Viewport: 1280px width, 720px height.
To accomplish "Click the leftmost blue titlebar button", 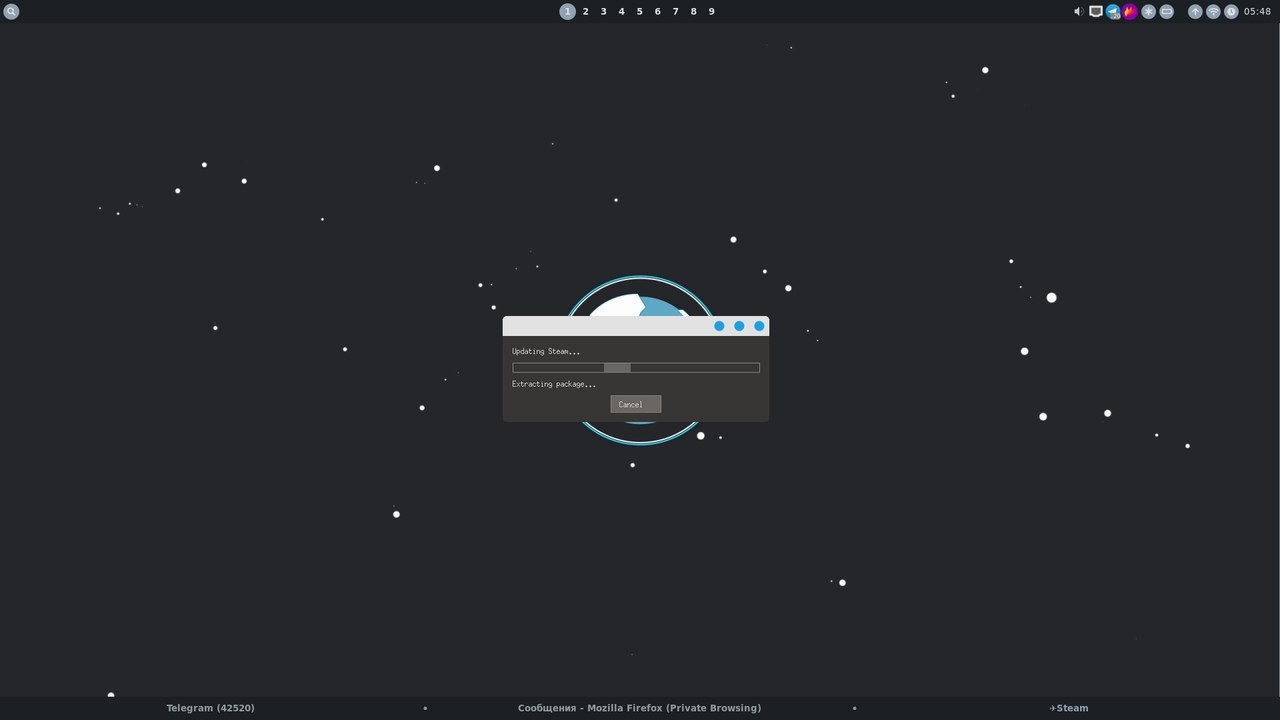I will [719, 326].
